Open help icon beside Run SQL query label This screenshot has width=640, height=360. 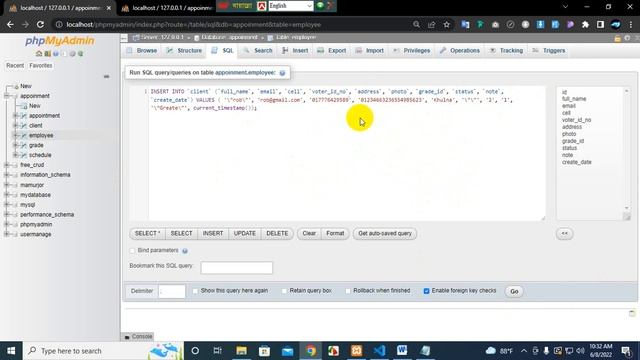pyautogui.click(x=282, y=73)
